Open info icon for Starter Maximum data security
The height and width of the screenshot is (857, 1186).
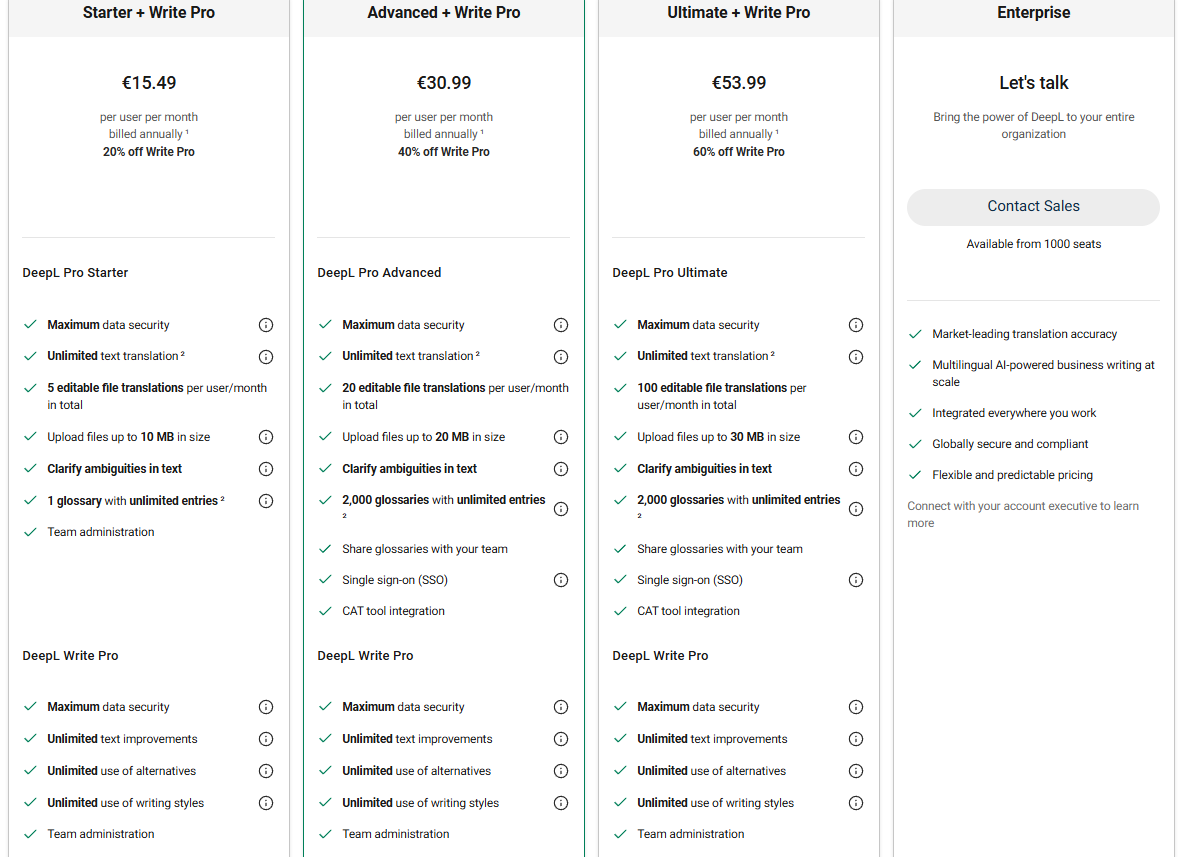[265, 325]
